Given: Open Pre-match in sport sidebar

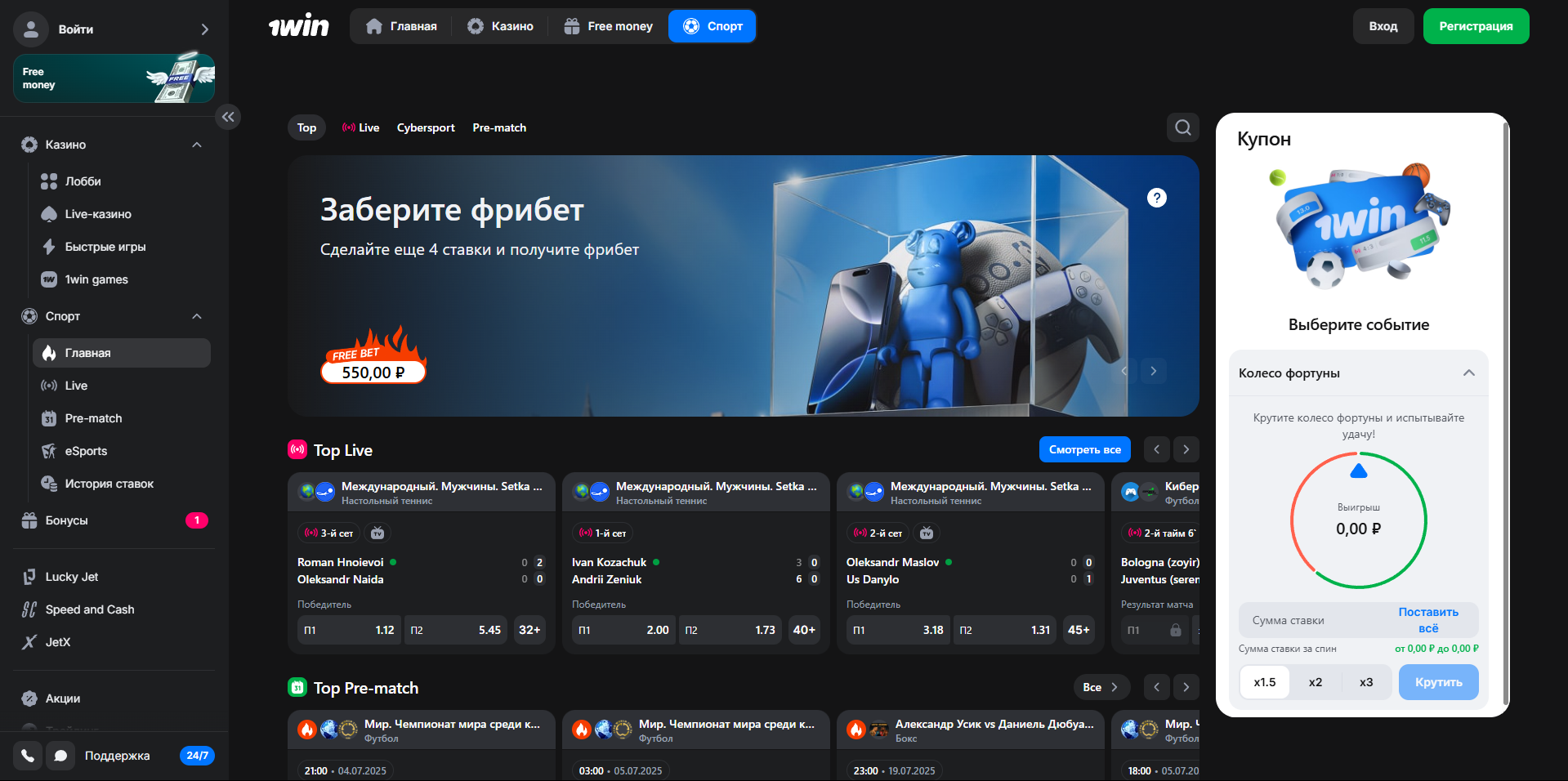Looking at the screenshot, I should click(x=122, y=418).
